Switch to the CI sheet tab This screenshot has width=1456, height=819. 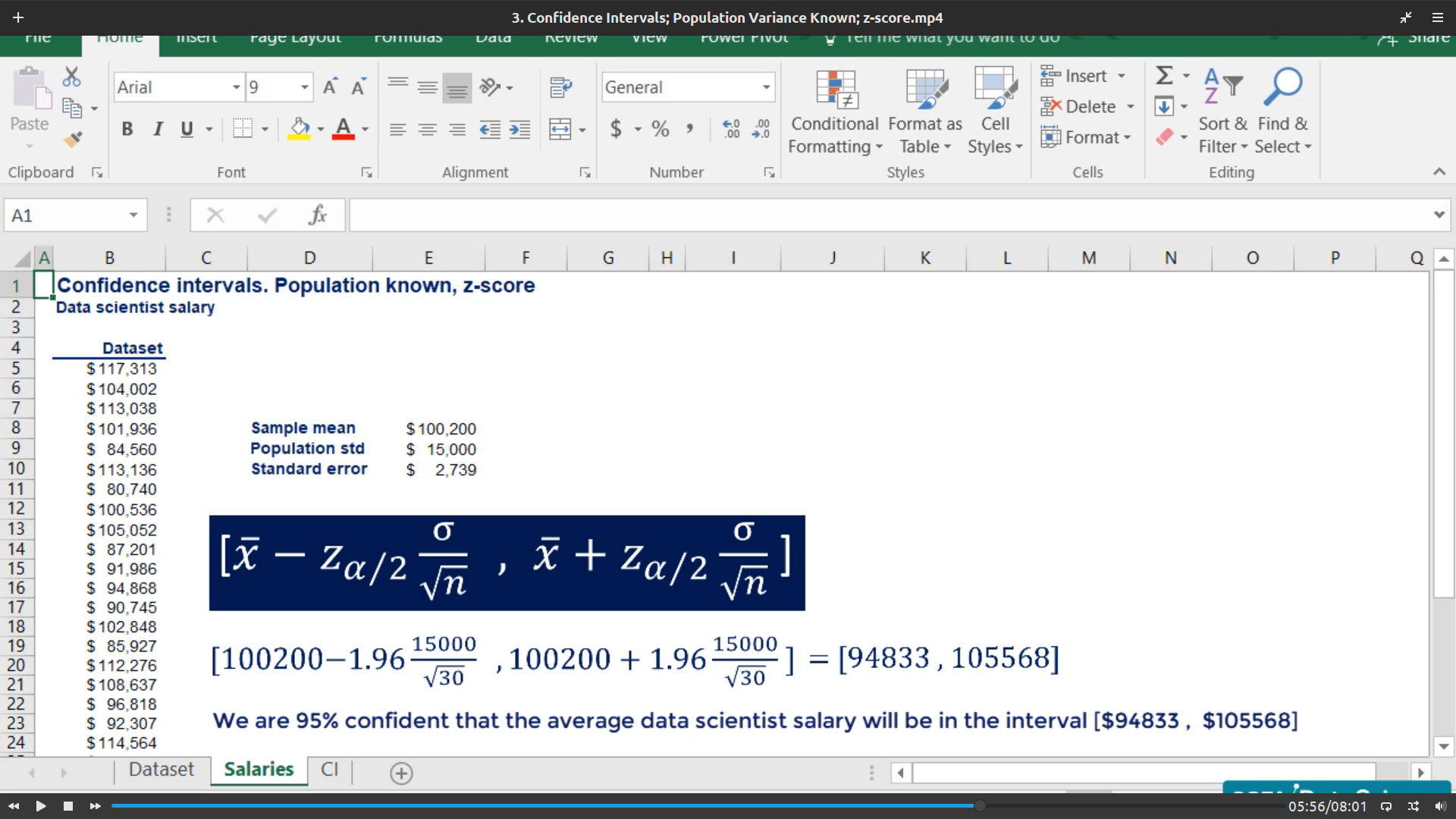[x=329, y=770]
